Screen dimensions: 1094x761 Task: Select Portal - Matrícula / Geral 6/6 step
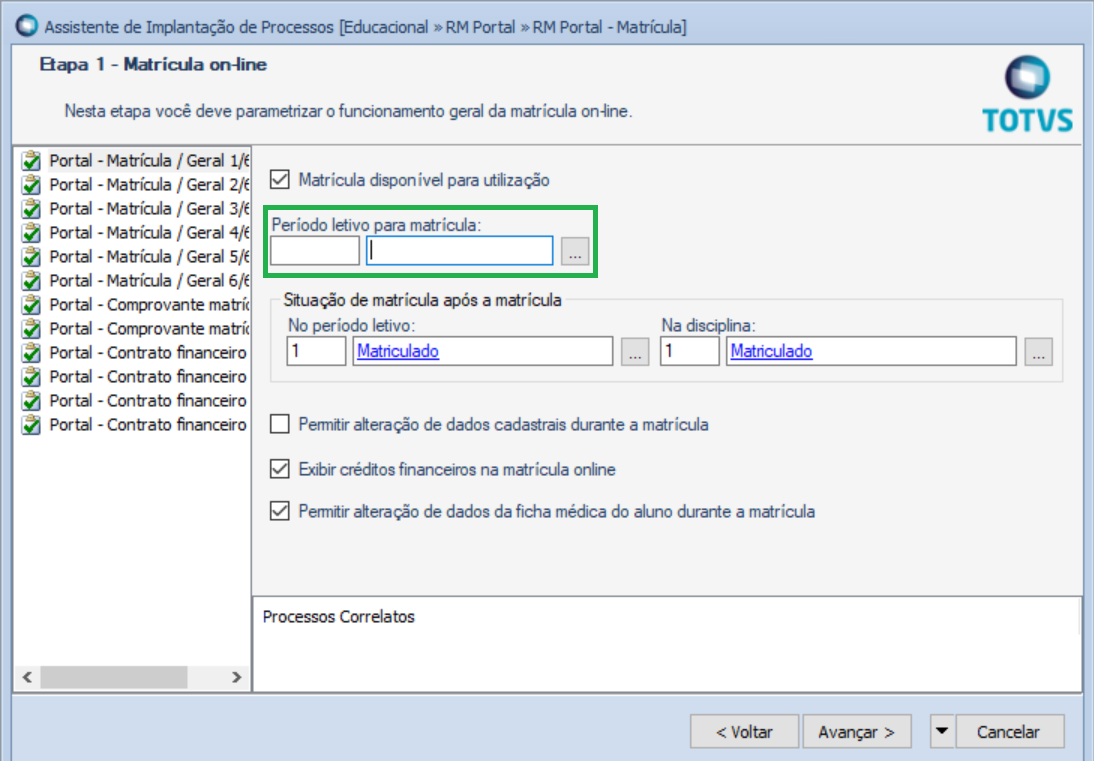coord(149,280)
